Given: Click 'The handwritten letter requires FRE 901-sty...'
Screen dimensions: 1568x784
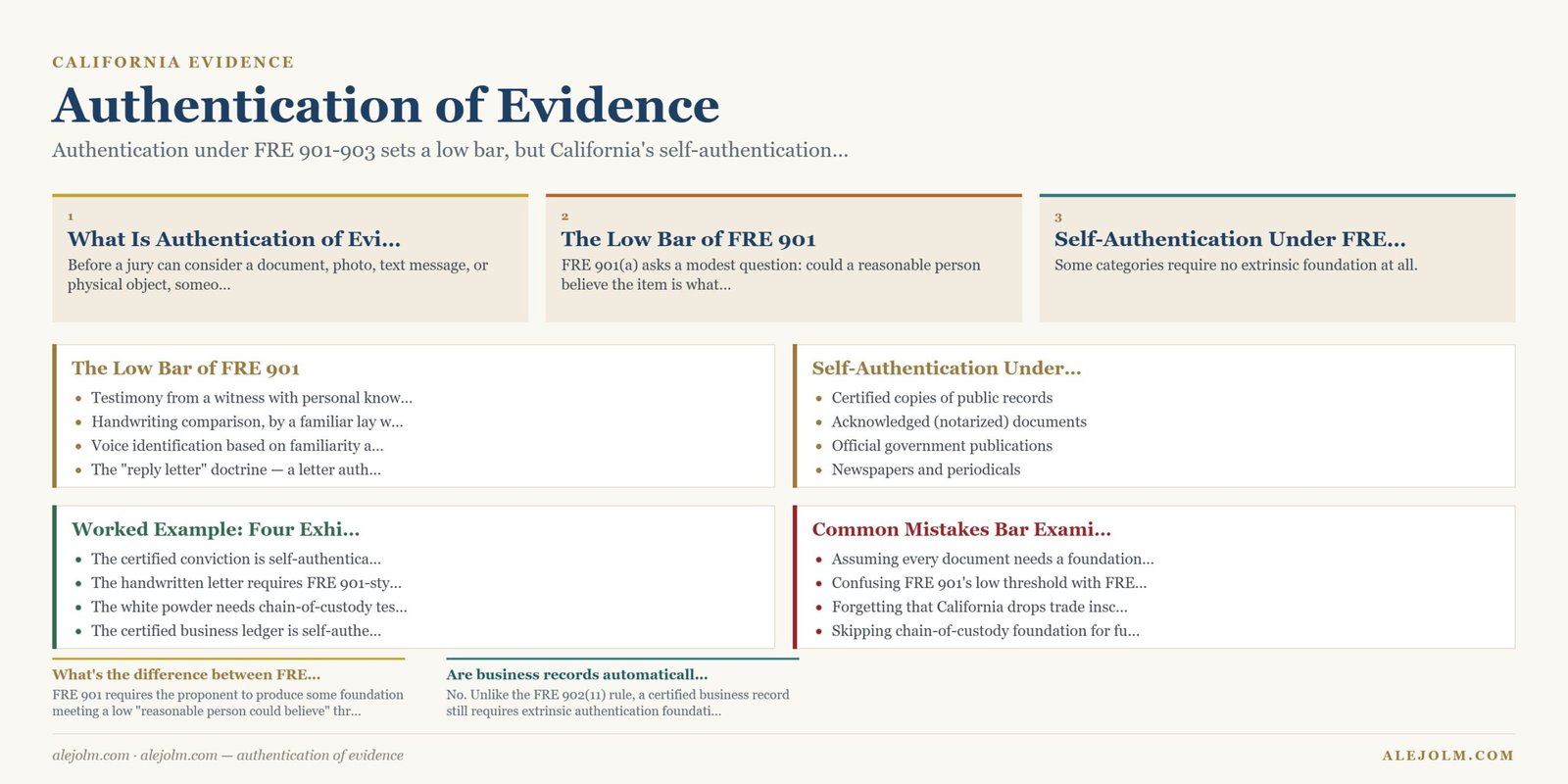Looking at the screenshot, I should tap(246, 583).
